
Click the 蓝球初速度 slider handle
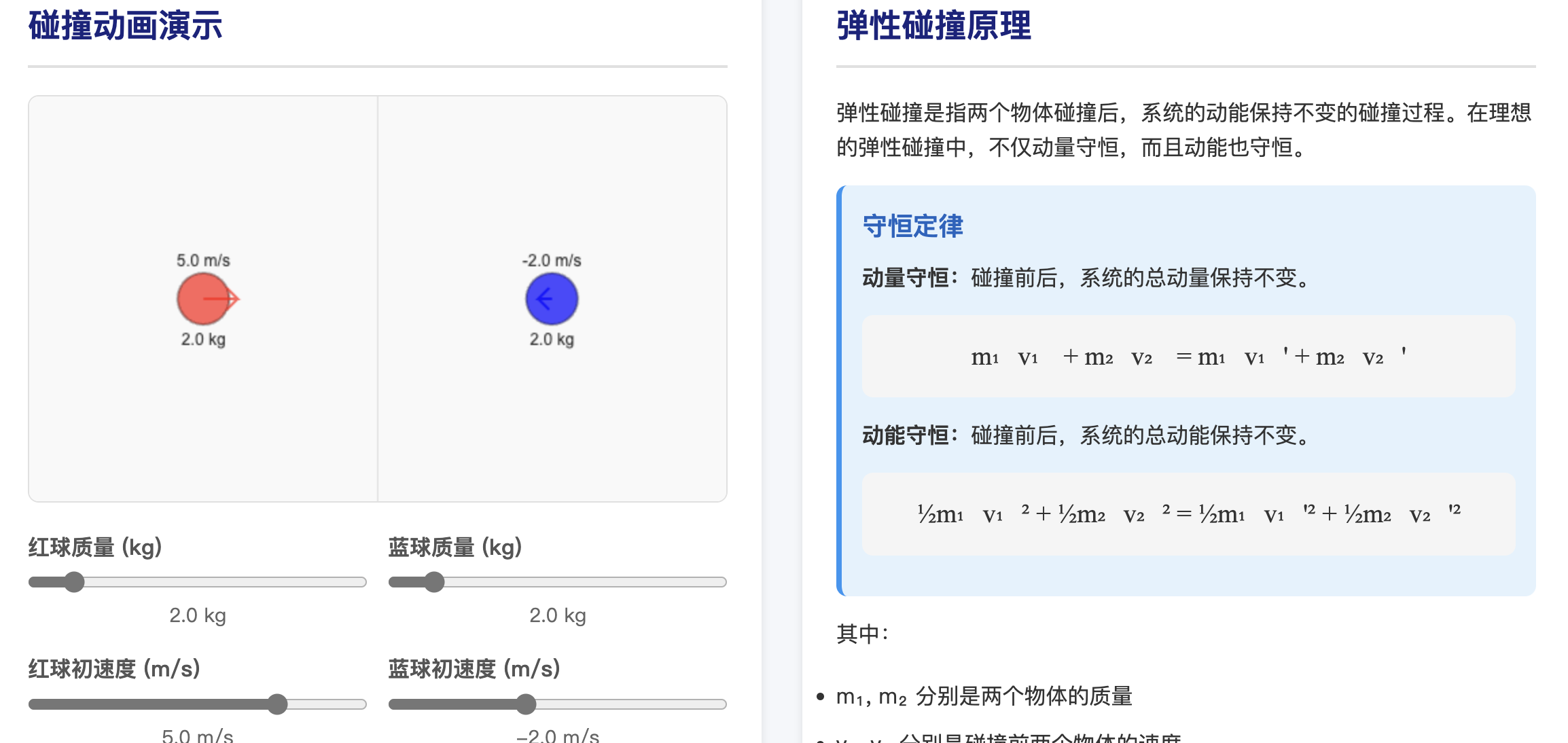[527, 706]
